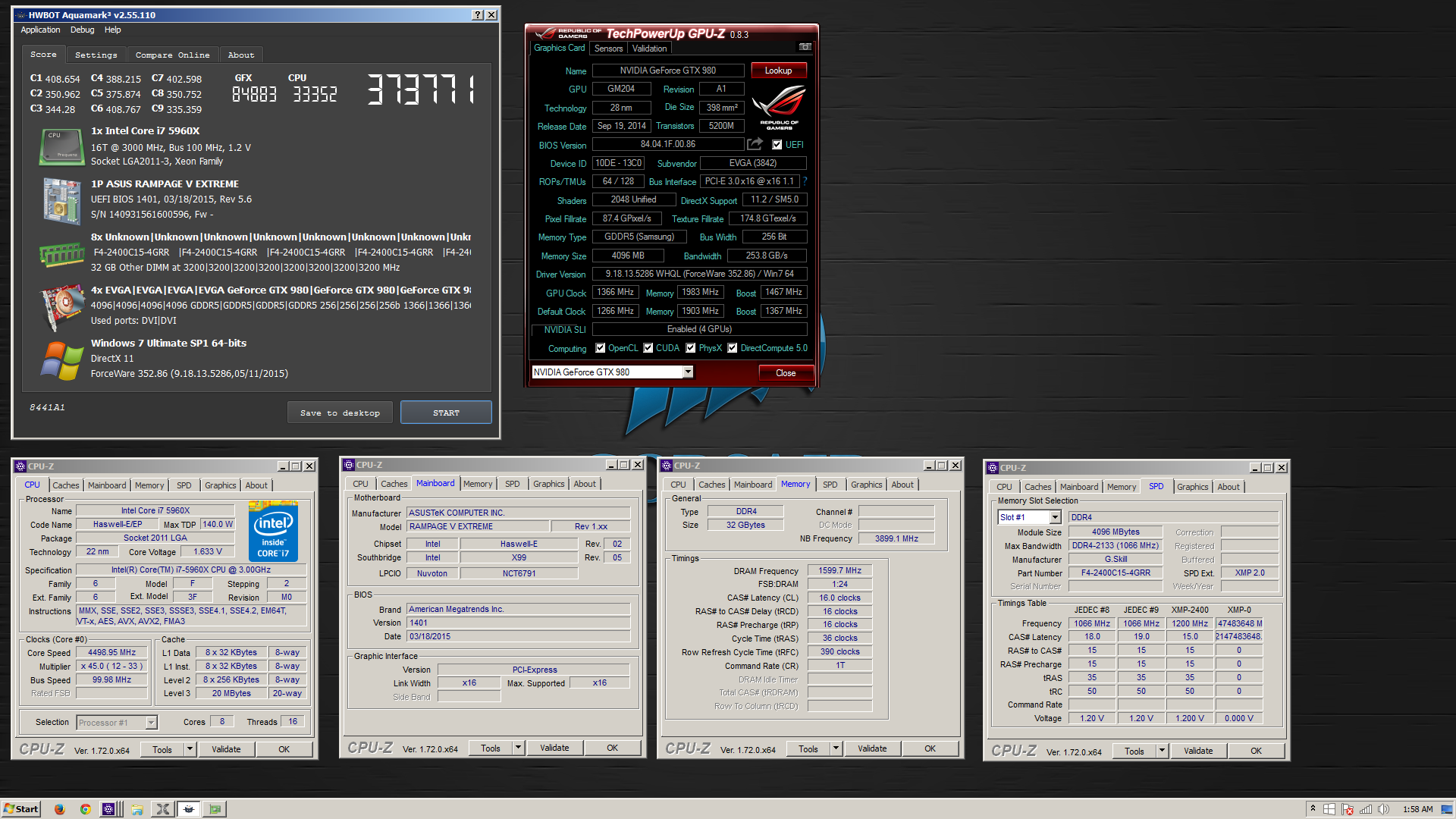Click the question mark help button in Aquamark title bar
The height and width of the screenshot is (819, 1456).
[x=477, y=15]
